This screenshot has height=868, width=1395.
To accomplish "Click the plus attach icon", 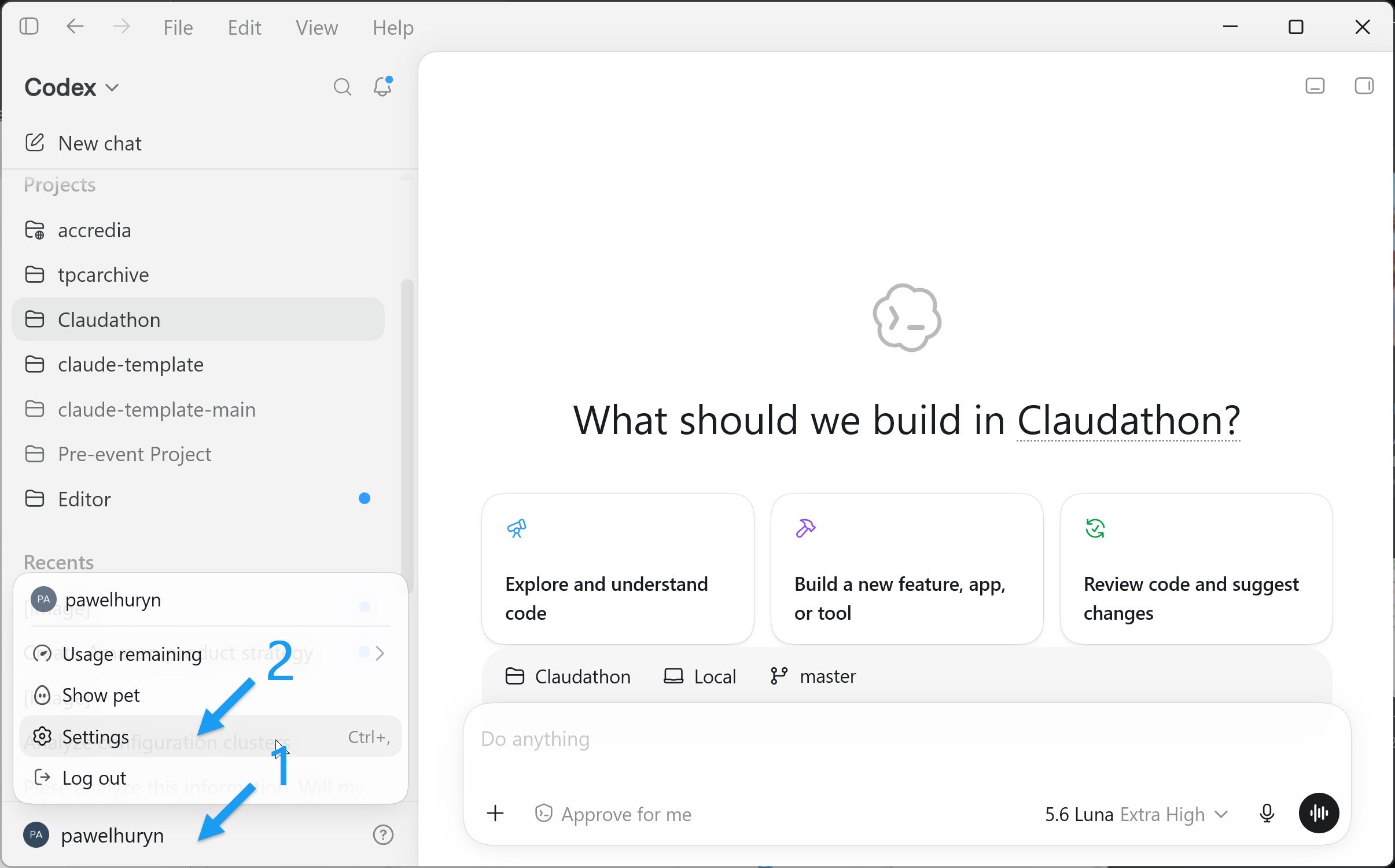I will pyautogui.click(x=495, y=814).
